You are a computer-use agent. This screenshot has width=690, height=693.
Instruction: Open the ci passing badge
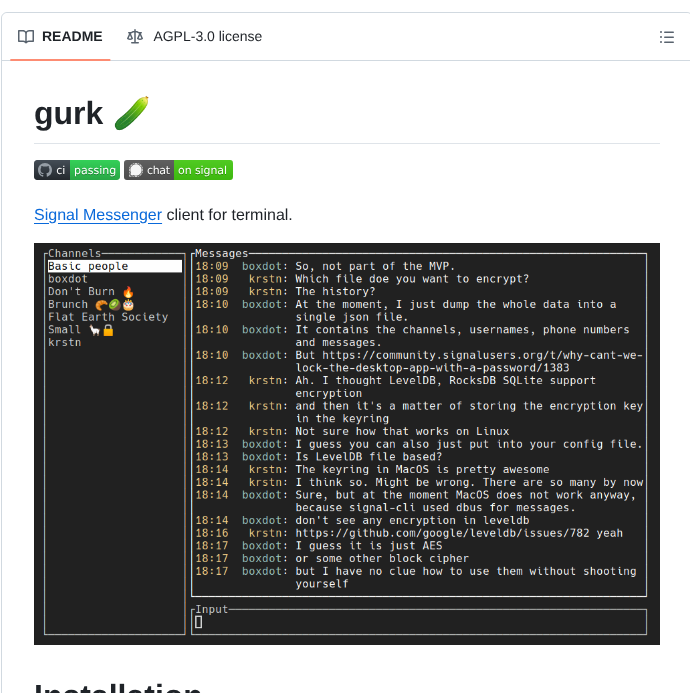77,170
